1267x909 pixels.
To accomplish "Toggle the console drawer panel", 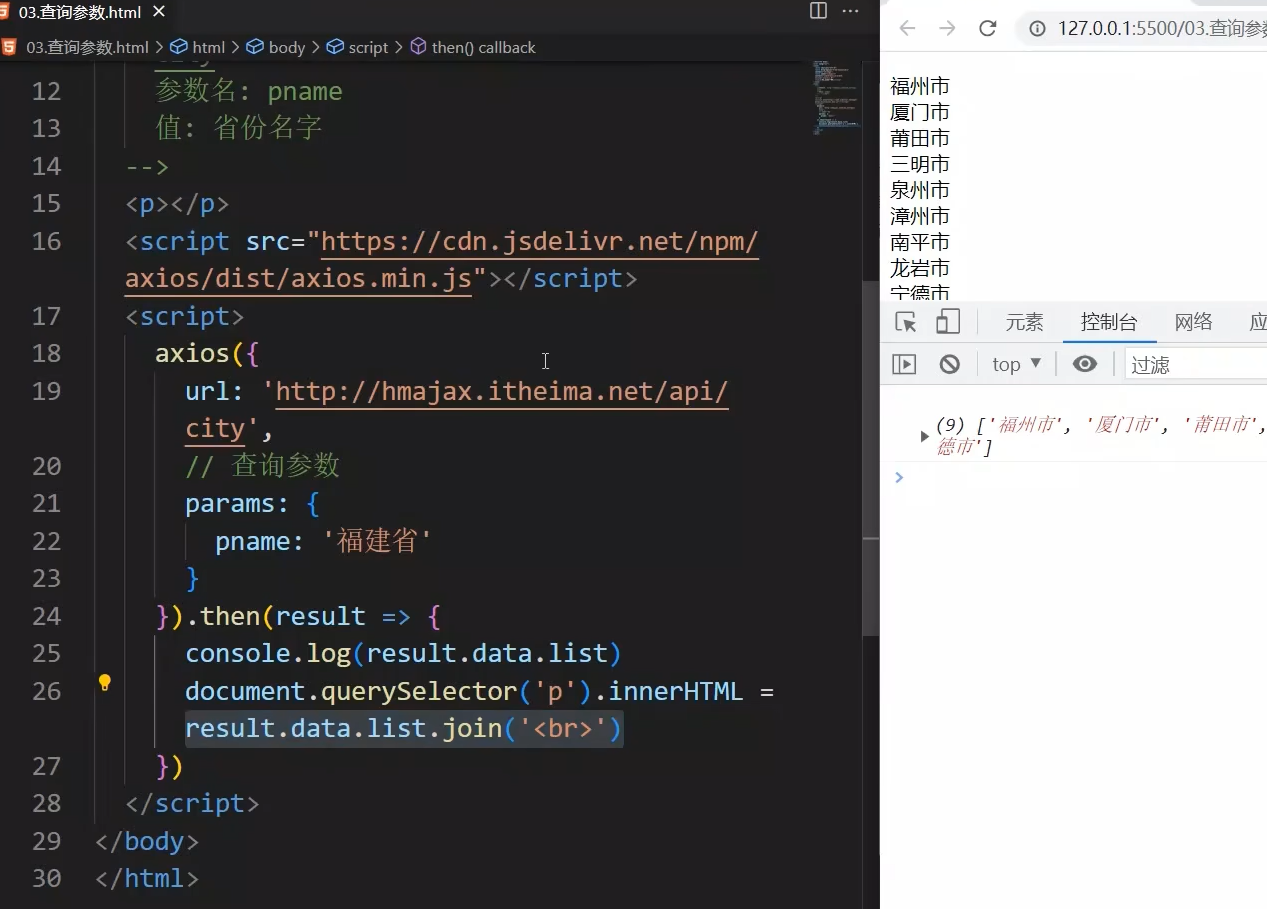I will tap(904, 364).
